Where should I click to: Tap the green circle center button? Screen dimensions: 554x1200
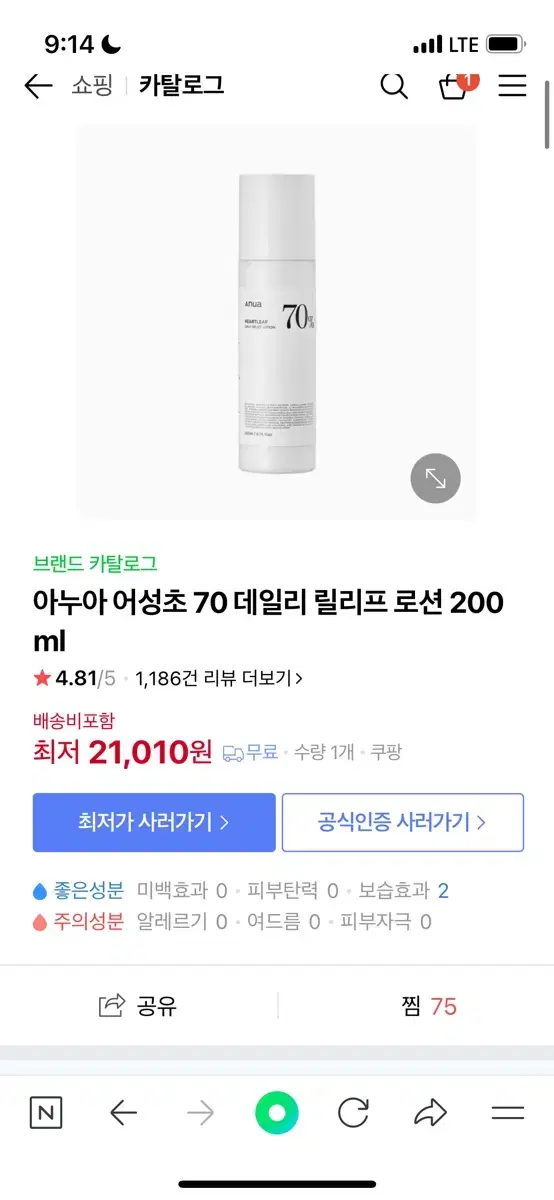tap(277, 1113)
